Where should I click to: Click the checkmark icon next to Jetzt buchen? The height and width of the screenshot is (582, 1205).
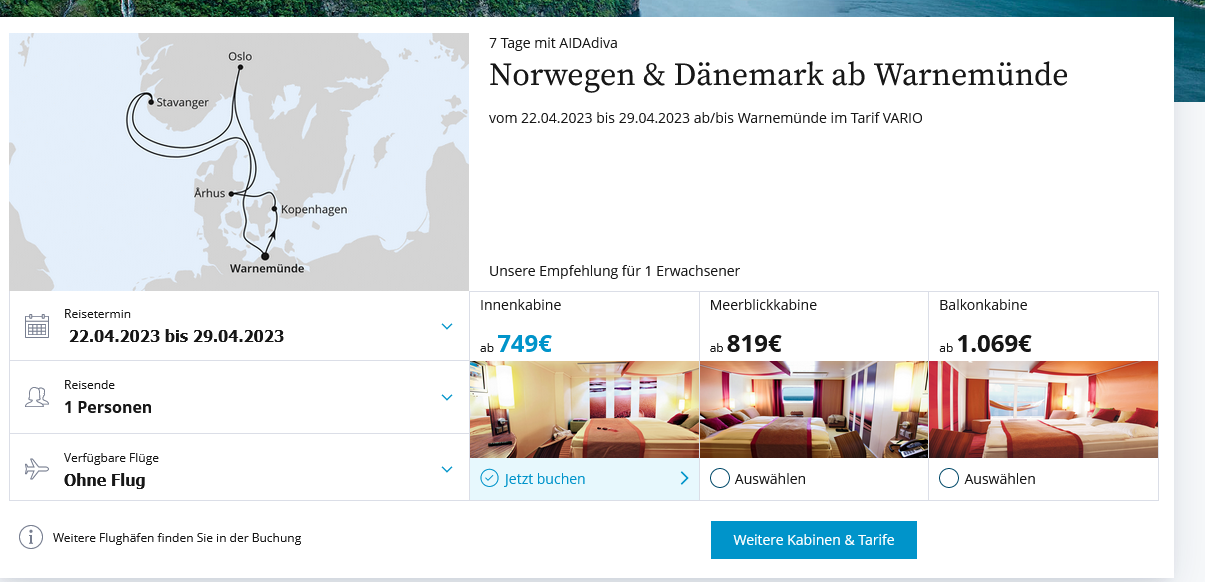coord(489,479)
